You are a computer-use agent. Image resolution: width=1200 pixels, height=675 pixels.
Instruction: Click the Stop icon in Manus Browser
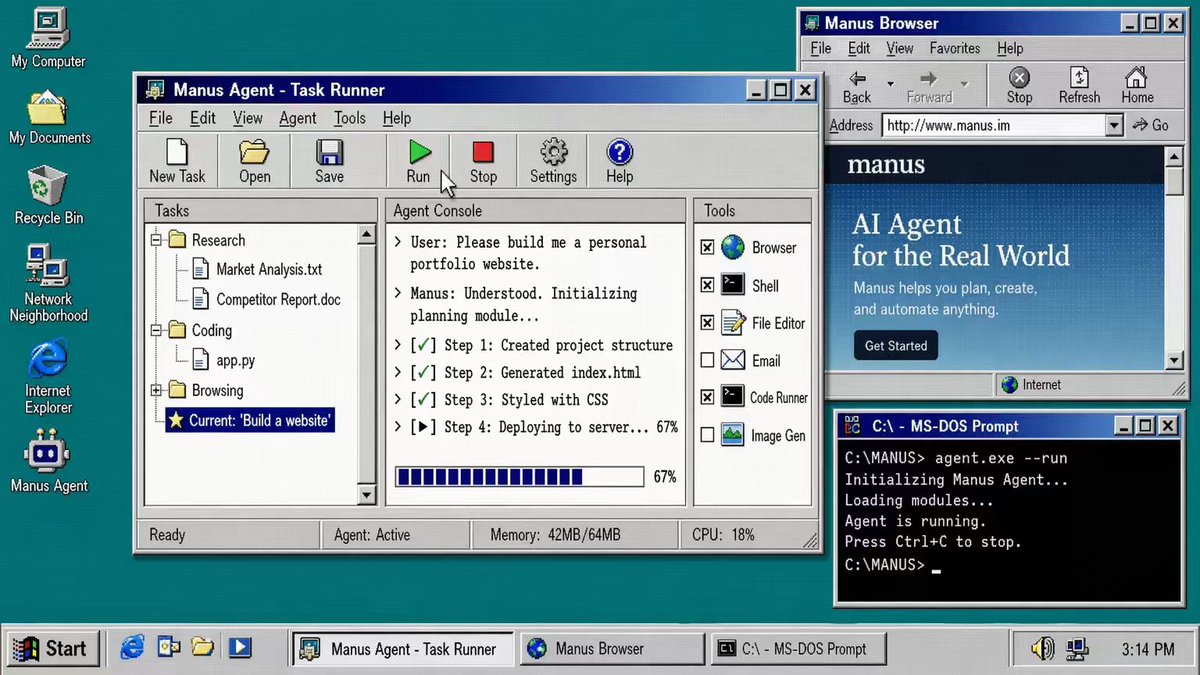(x=1019, y=78)
